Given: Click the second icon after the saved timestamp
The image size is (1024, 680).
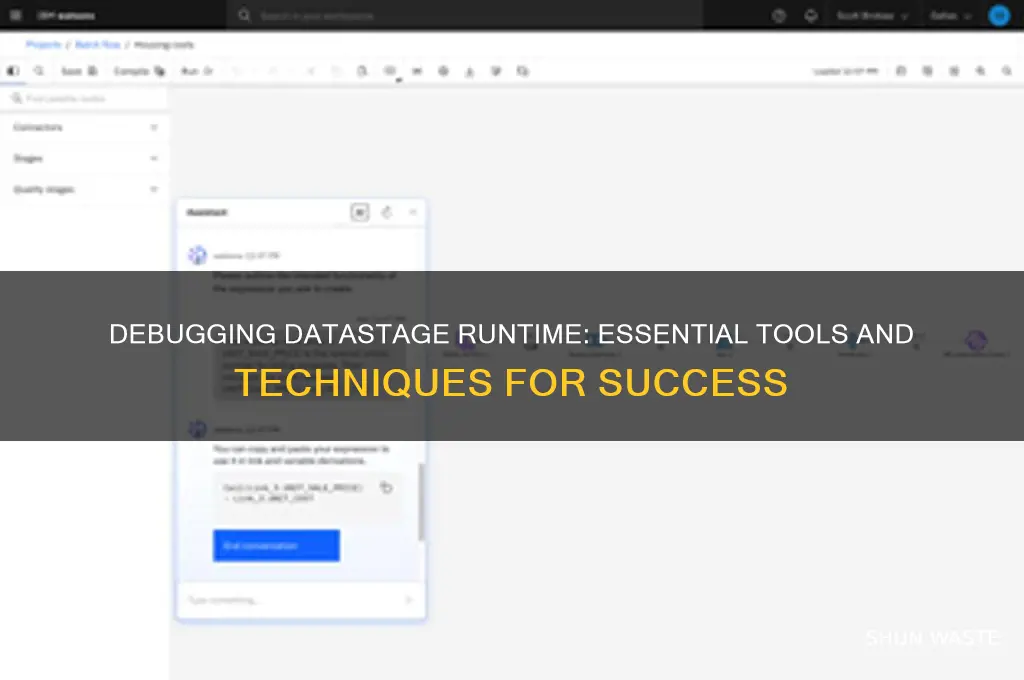Looking at the screenshot, I should click(927, 71).
